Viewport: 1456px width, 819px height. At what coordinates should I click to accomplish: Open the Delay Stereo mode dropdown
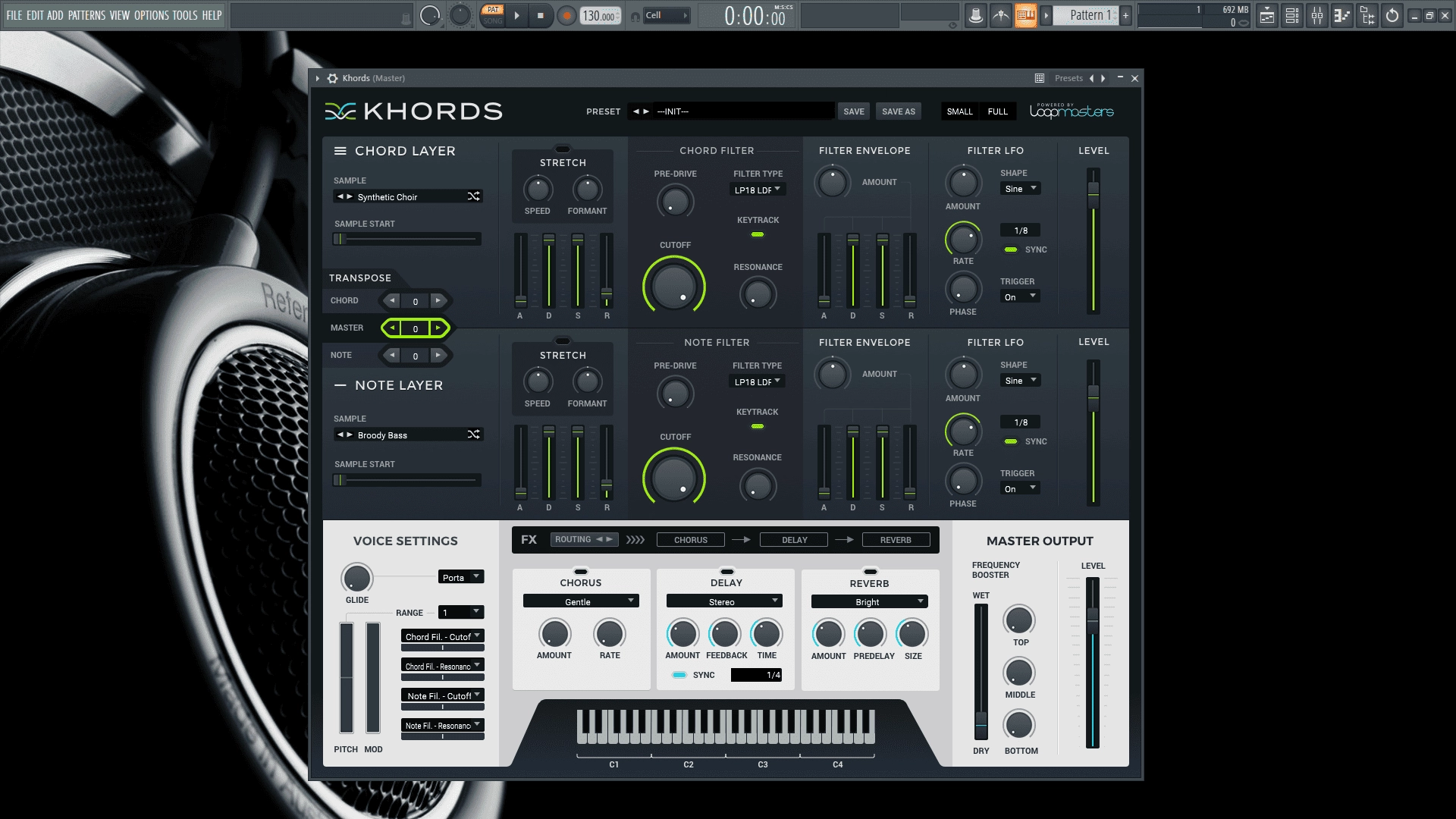(x=724, y=601)
